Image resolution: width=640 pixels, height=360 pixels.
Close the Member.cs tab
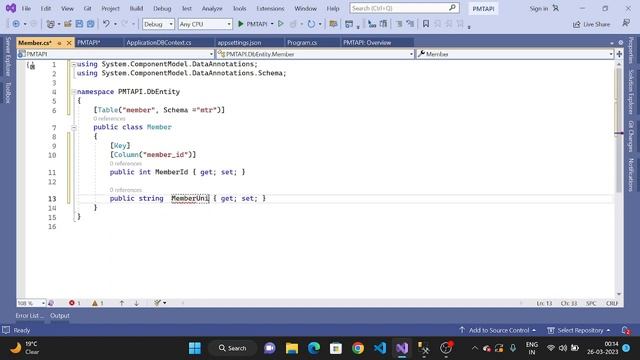[x=69, y=43]
